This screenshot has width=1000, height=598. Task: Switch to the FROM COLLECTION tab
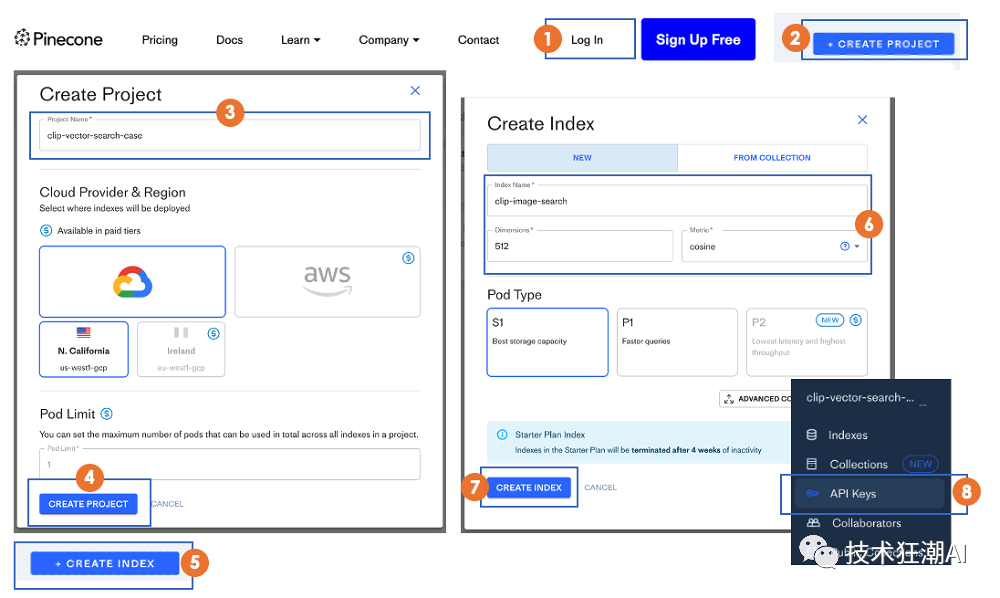point(772,157)
